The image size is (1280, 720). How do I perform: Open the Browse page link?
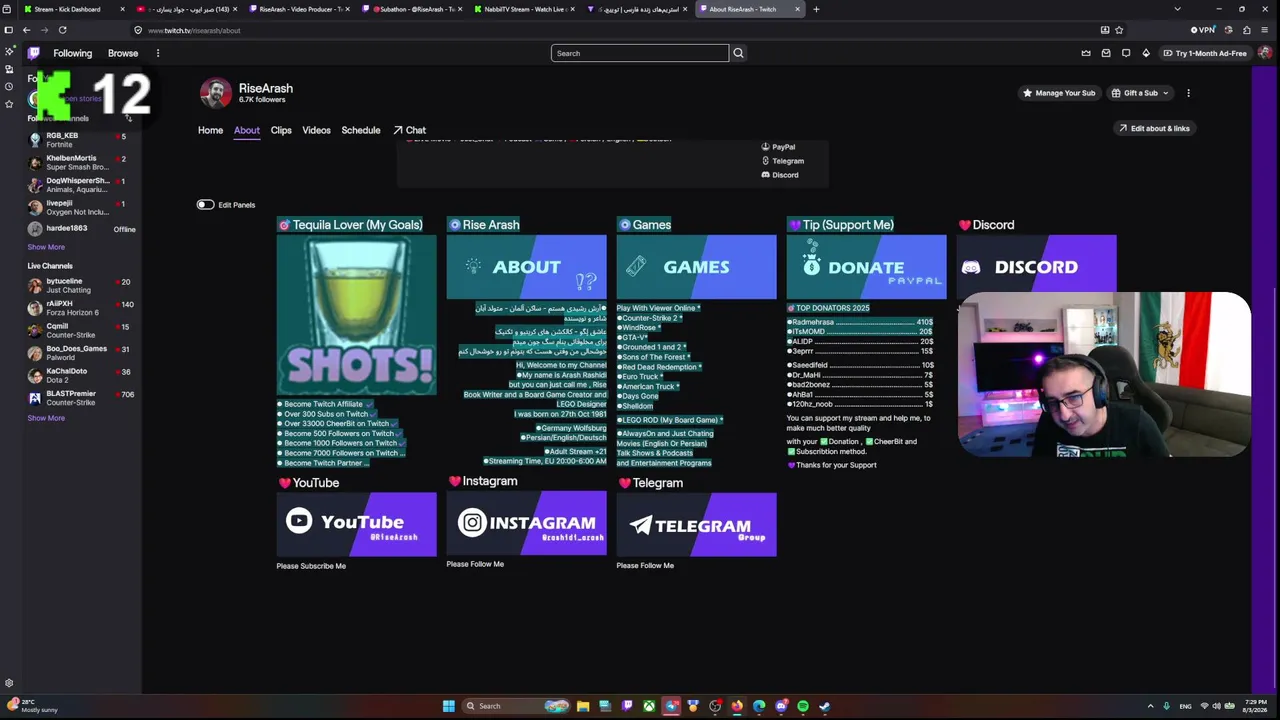[123, 53]
